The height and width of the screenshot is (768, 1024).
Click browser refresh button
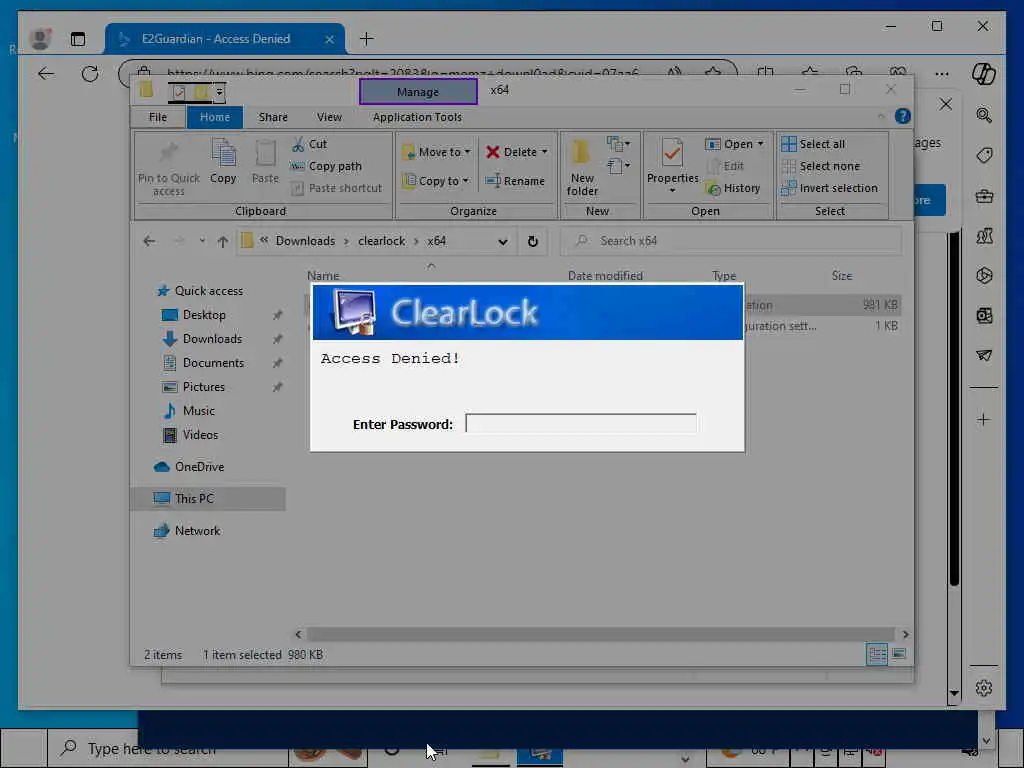[90, 74]
